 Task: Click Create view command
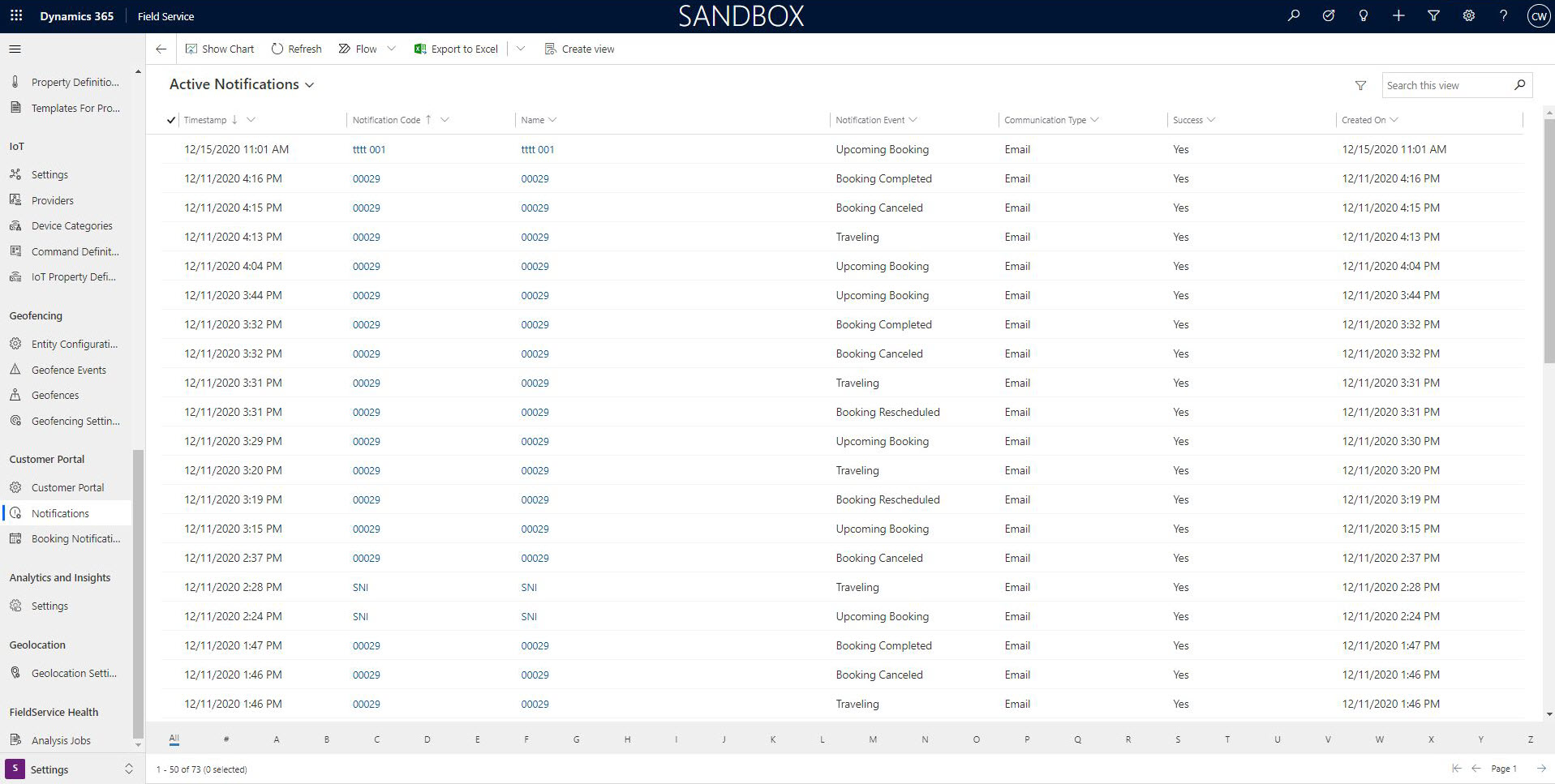point(580,49)
